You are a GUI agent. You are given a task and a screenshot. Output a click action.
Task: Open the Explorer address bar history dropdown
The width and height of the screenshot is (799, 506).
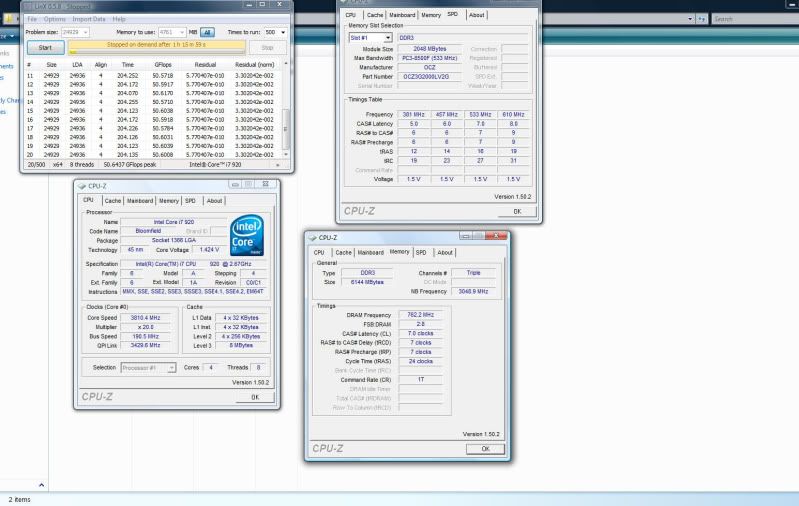click(x=690, y=19)
